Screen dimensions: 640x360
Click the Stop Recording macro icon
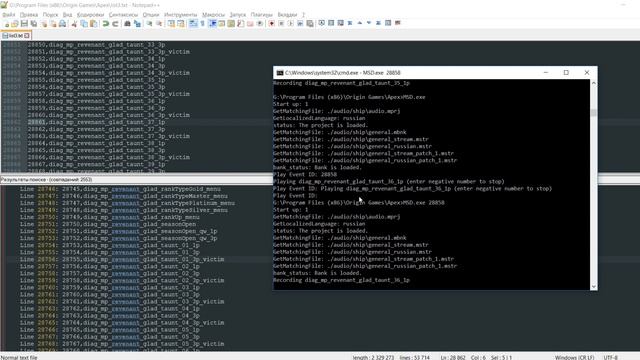point(281,24)
